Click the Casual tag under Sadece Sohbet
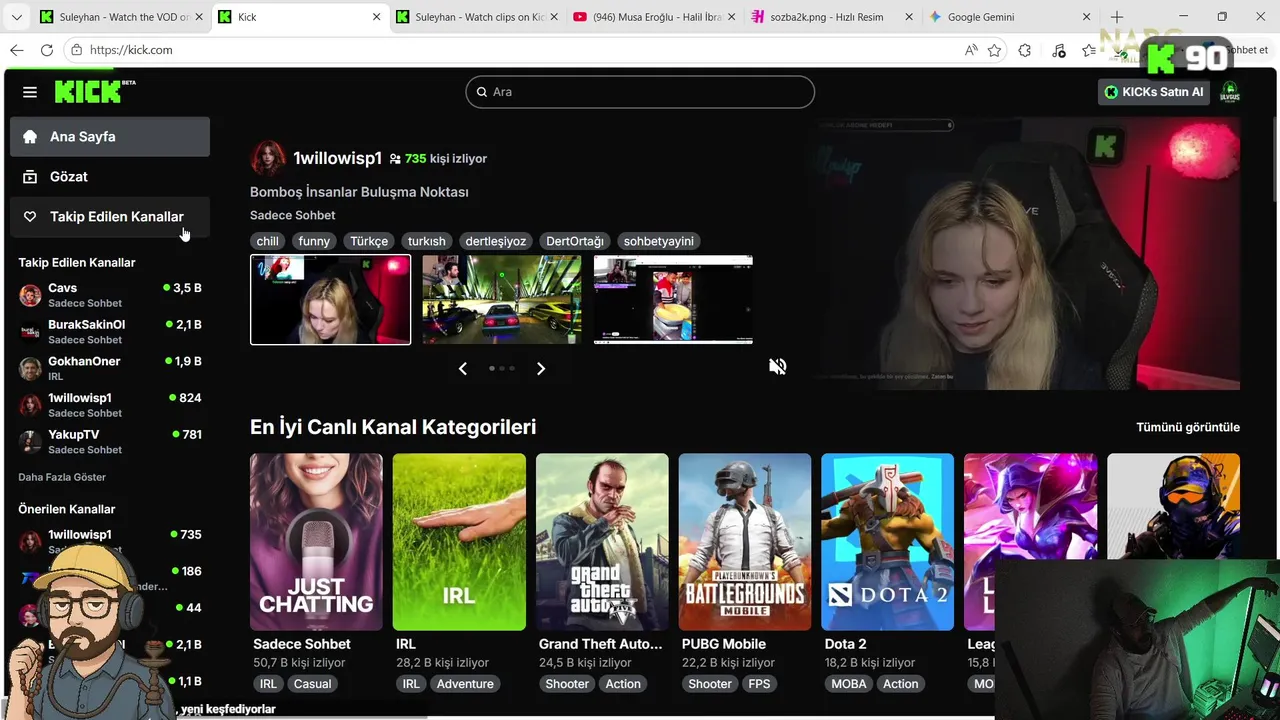Screen dimensions: 1280x720 click(x=312, y=684)
